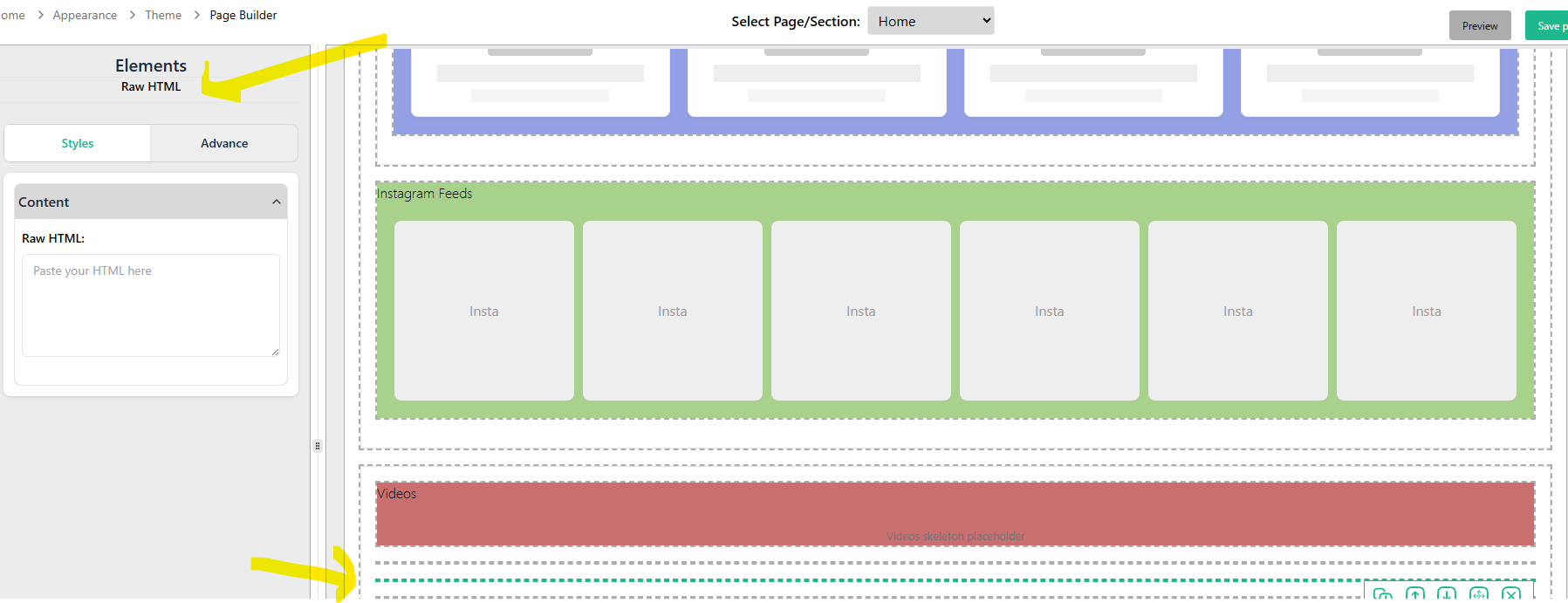The image size is (1568, 603).
Task: Delete the selected section with the X icon
Action: [1511, 594]
